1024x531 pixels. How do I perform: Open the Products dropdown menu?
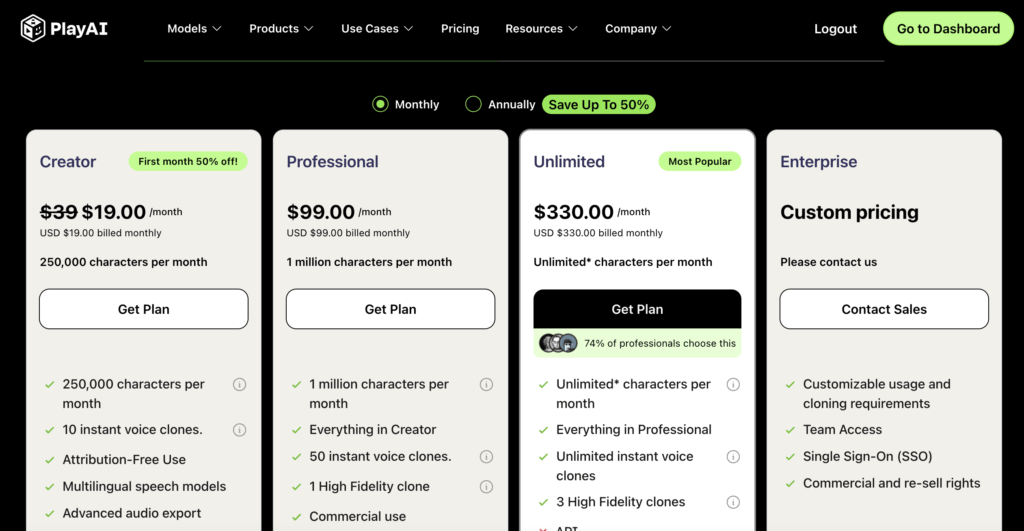tap(281, 29)
